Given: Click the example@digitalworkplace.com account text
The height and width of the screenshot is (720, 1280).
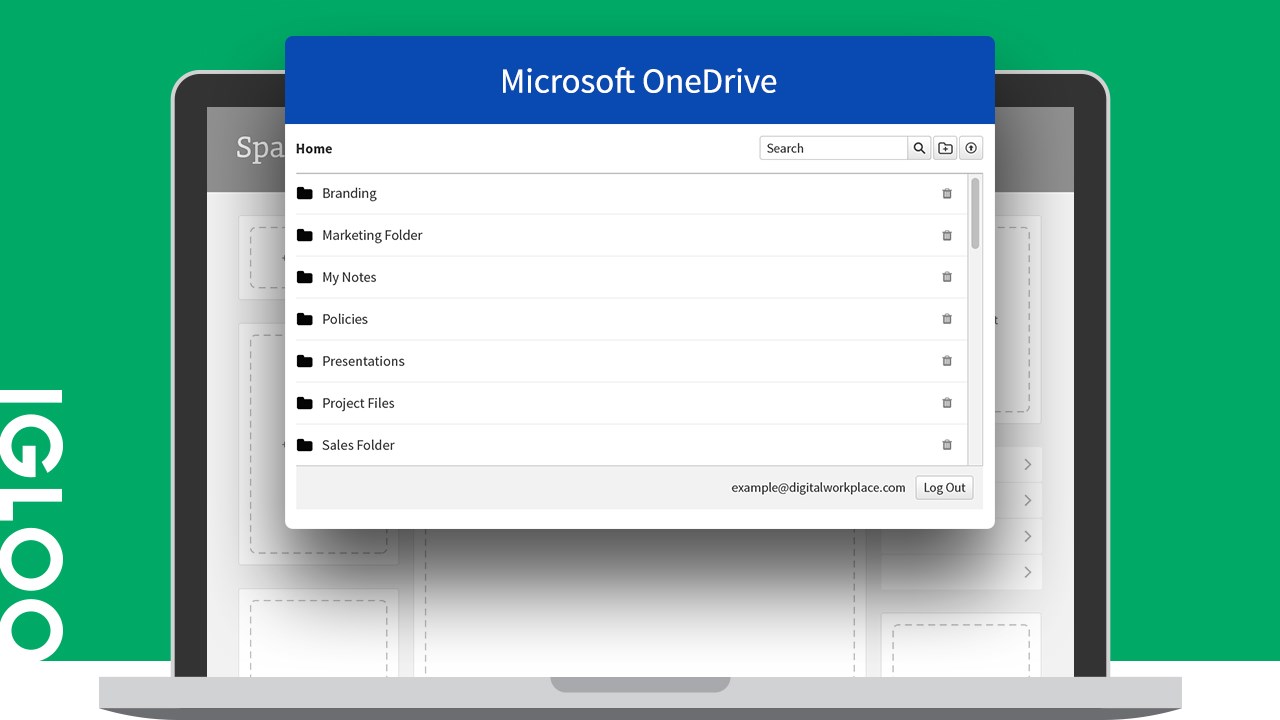Looking at the screenshot, I should 818,488.
